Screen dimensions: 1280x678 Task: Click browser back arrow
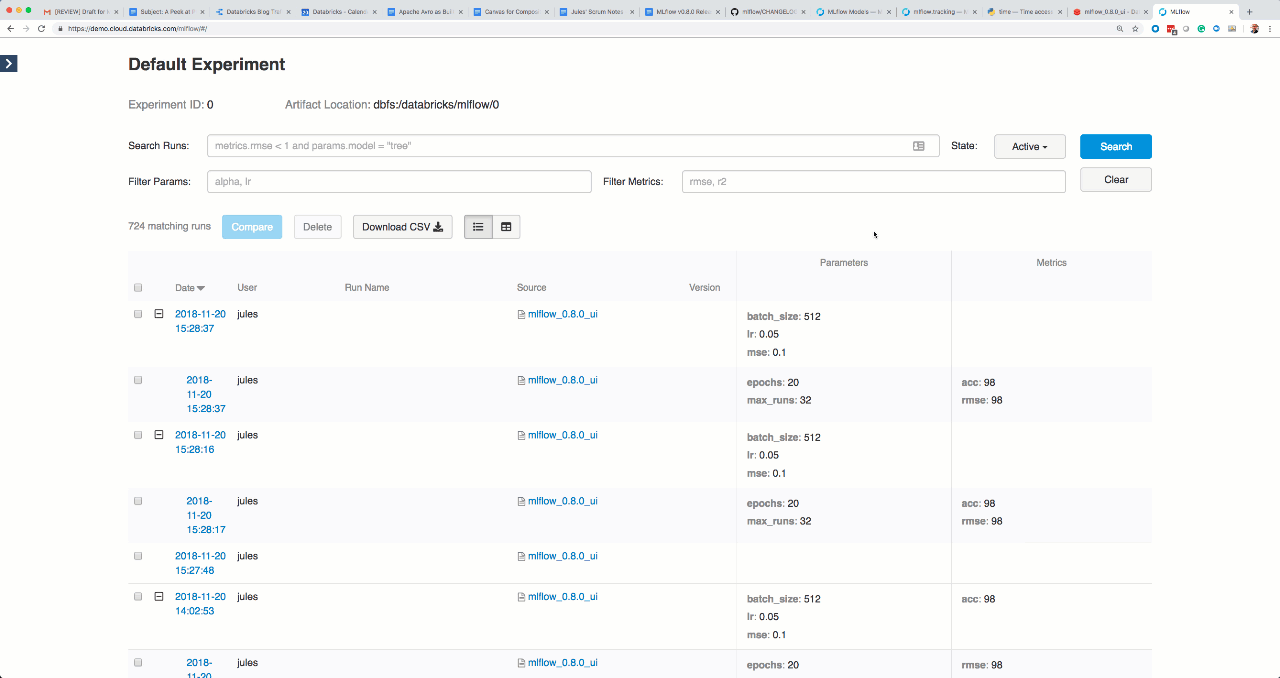click(x=11, y=29)
